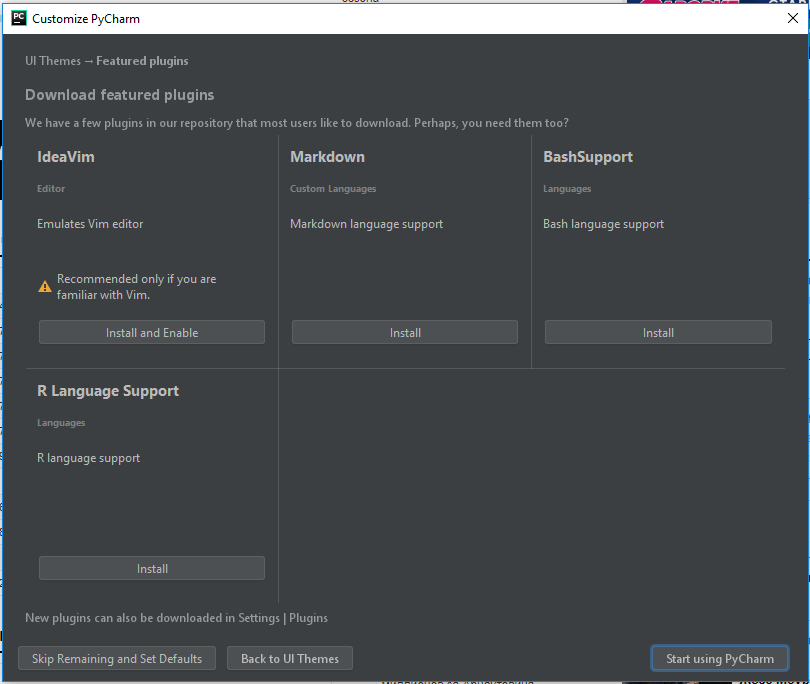Viewport: 810px width, 684px height.
Task: Click the yellow warning triangle icon
Action: coord(45,287)
